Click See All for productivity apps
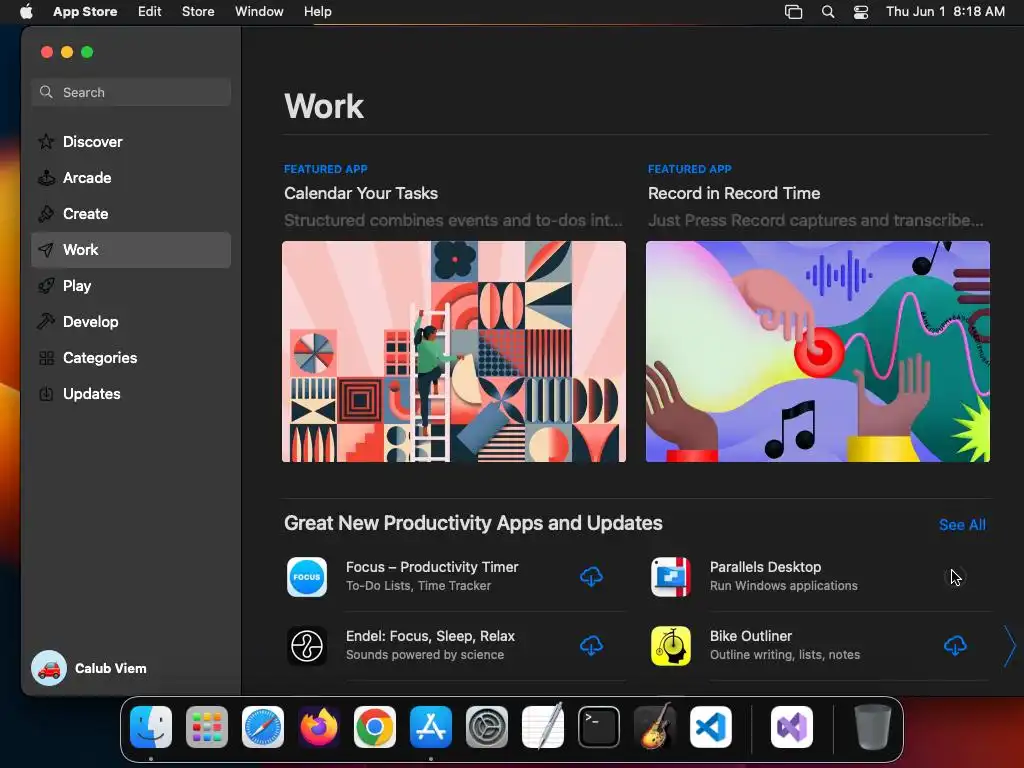1024x768 pixels. click(x=962, y=524)
